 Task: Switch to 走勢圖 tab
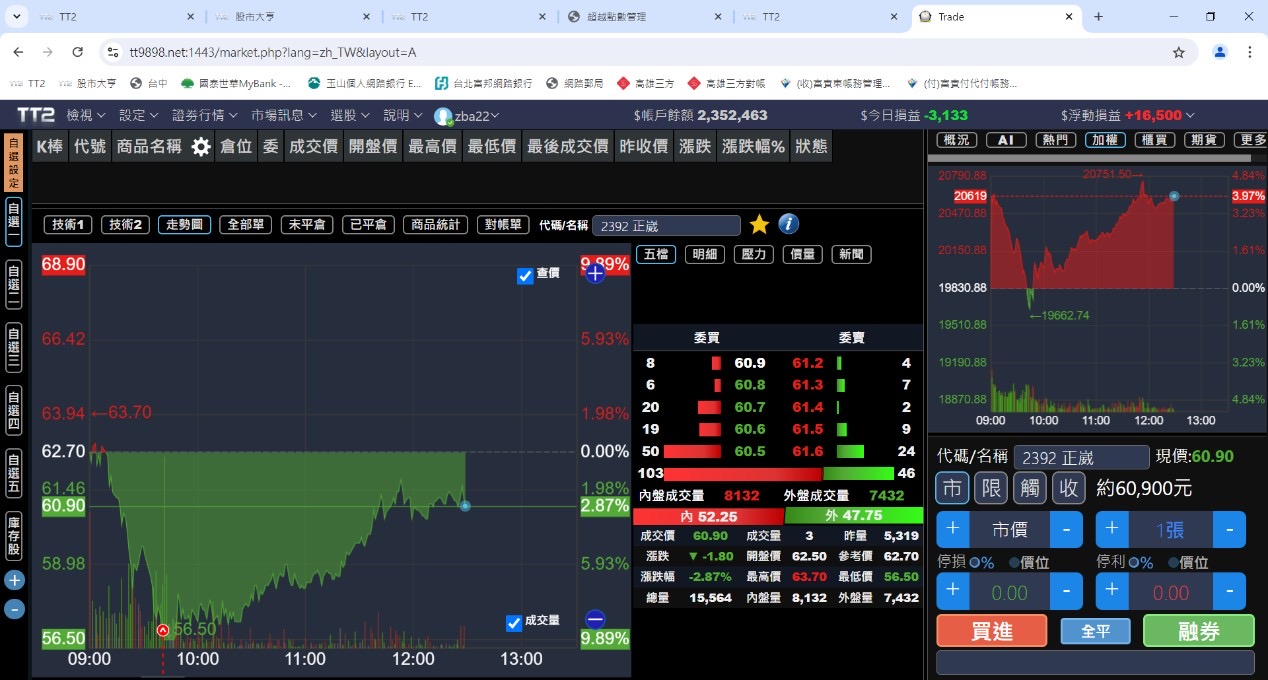184,225
